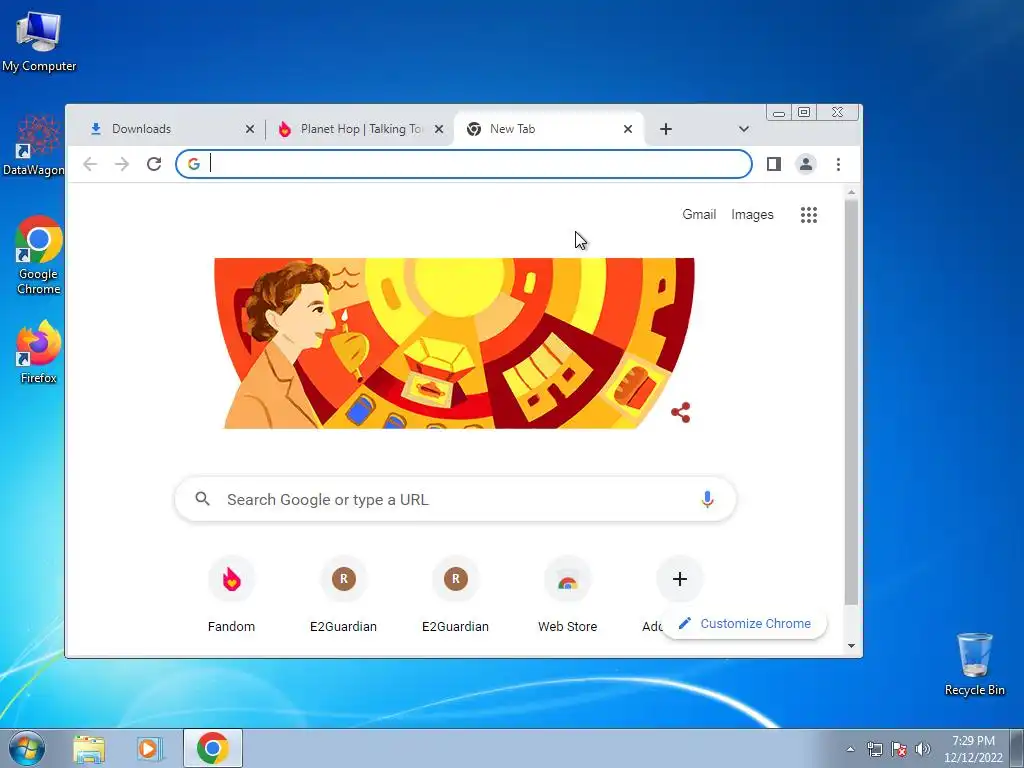Focus the address bar

click(x=464, y=164)
